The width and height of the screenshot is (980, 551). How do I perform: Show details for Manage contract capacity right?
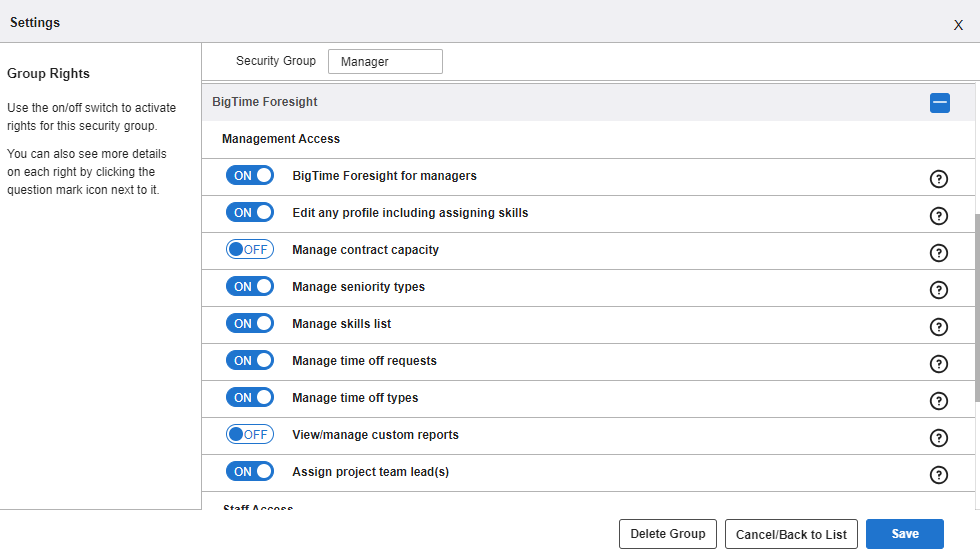pos(938,253)
